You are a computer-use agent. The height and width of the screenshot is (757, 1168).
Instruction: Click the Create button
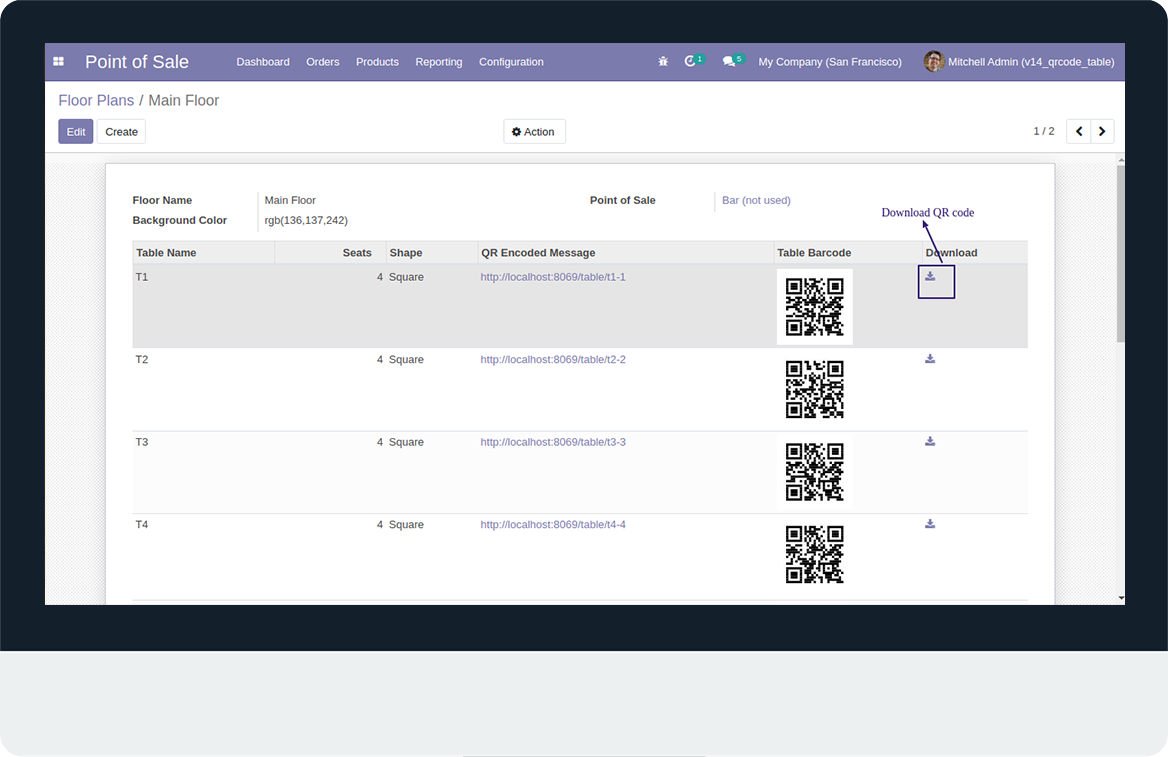(x=121, y=131)
